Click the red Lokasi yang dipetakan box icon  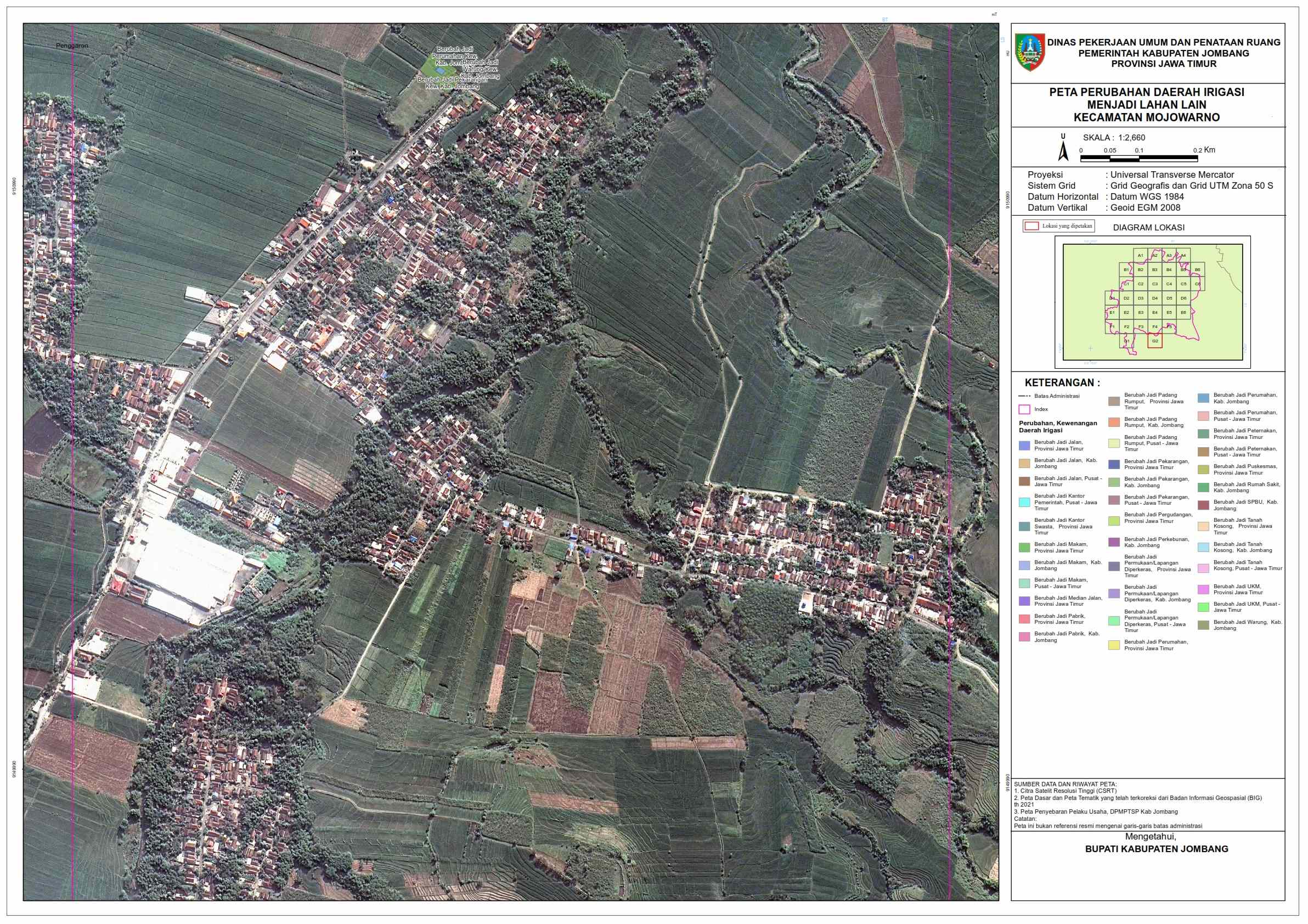[1031, 226]
